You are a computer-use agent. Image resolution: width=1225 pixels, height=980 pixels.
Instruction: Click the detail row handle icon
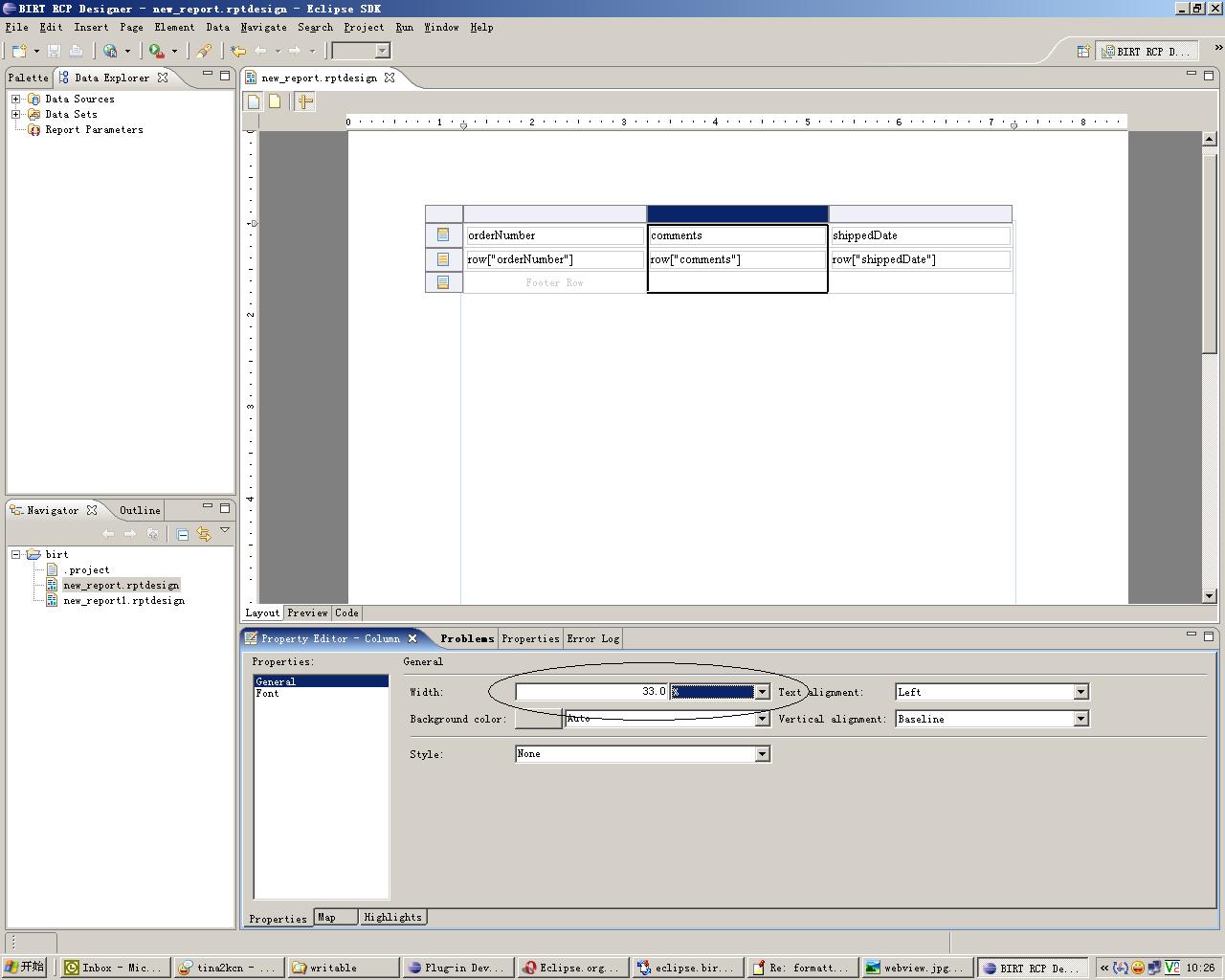(x=443, y=259)
